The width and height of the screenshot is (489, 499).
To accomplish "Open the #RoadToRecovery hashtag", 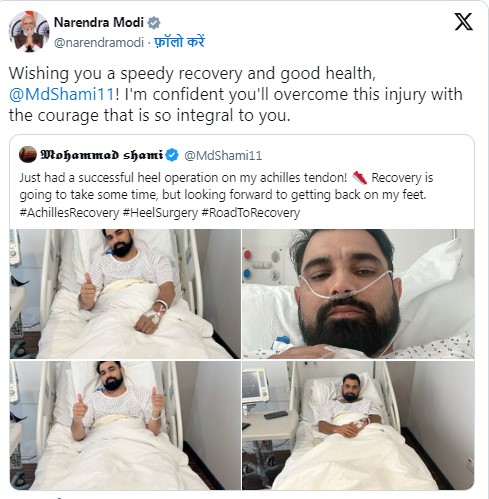I will click(251, 213).
